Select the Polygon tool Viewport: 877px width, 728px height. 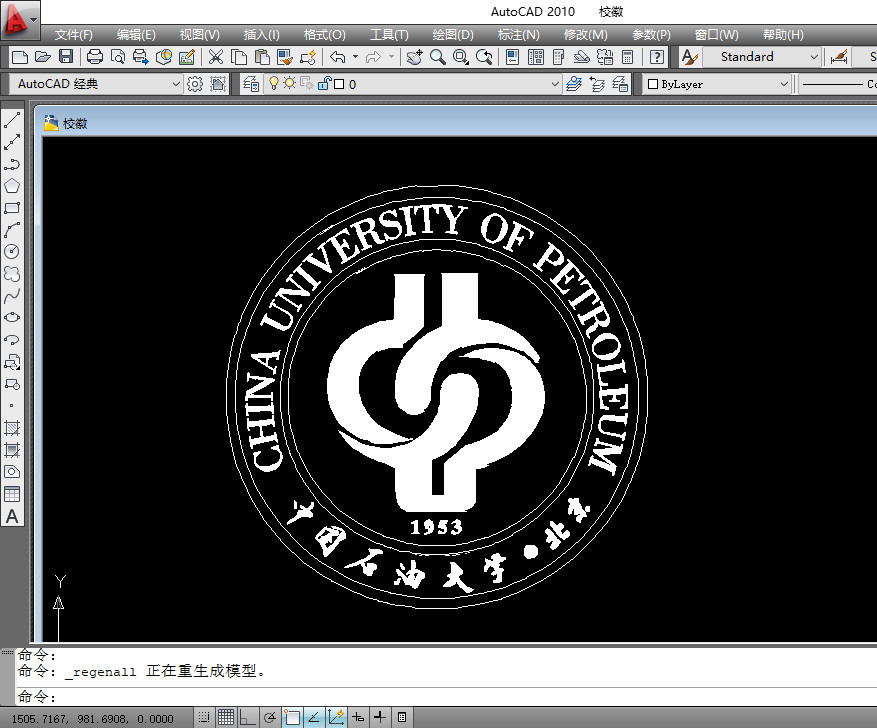pyautogui.click(x=12, y=186)
